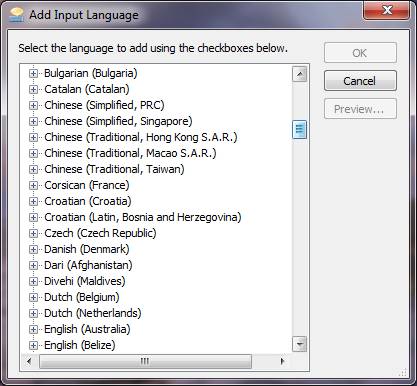Expand Chinese (Simplified, Singapore) node

coord(33,121)
